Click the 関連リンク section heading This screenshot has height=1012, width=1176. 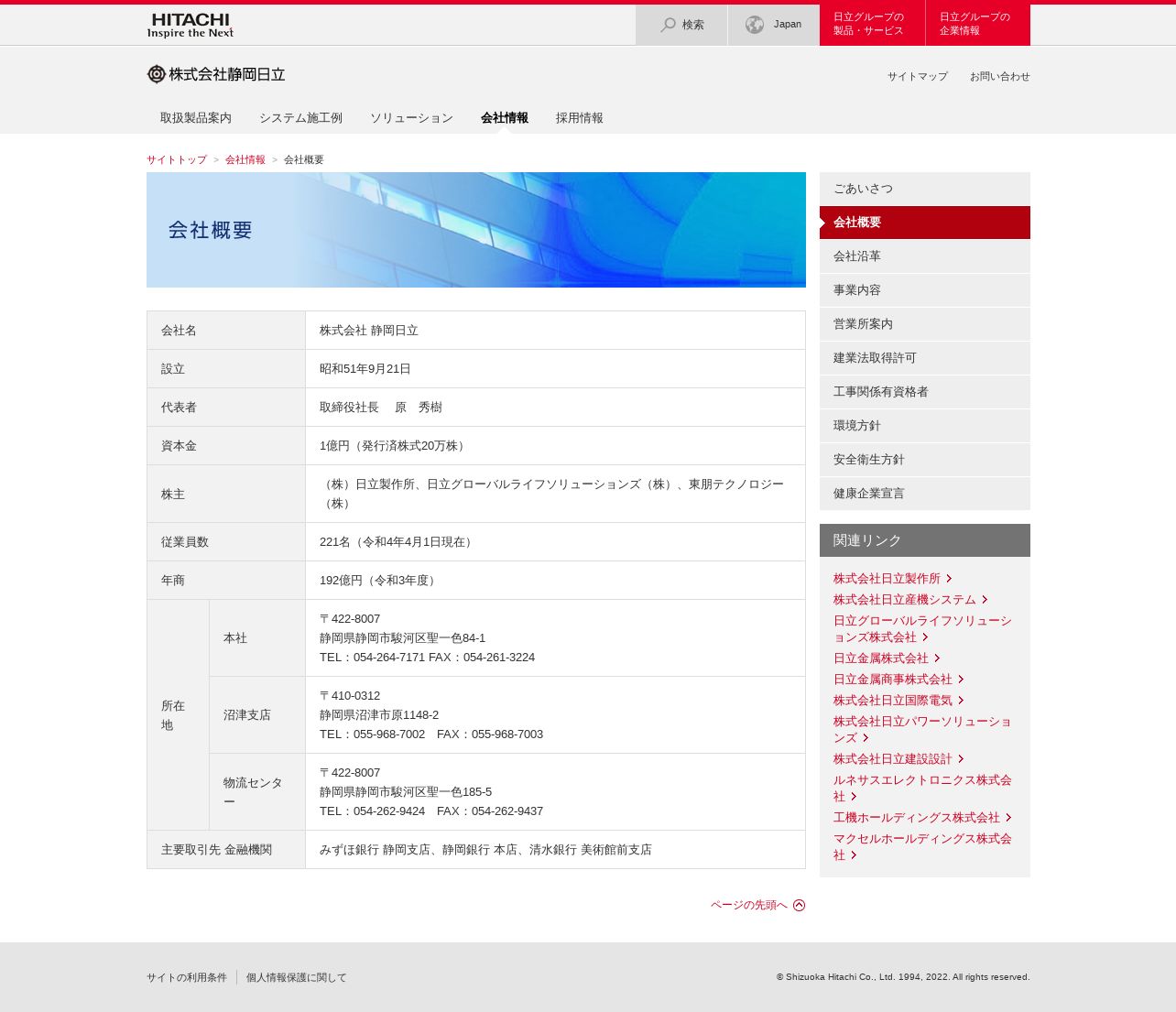(x=925, y=540)
